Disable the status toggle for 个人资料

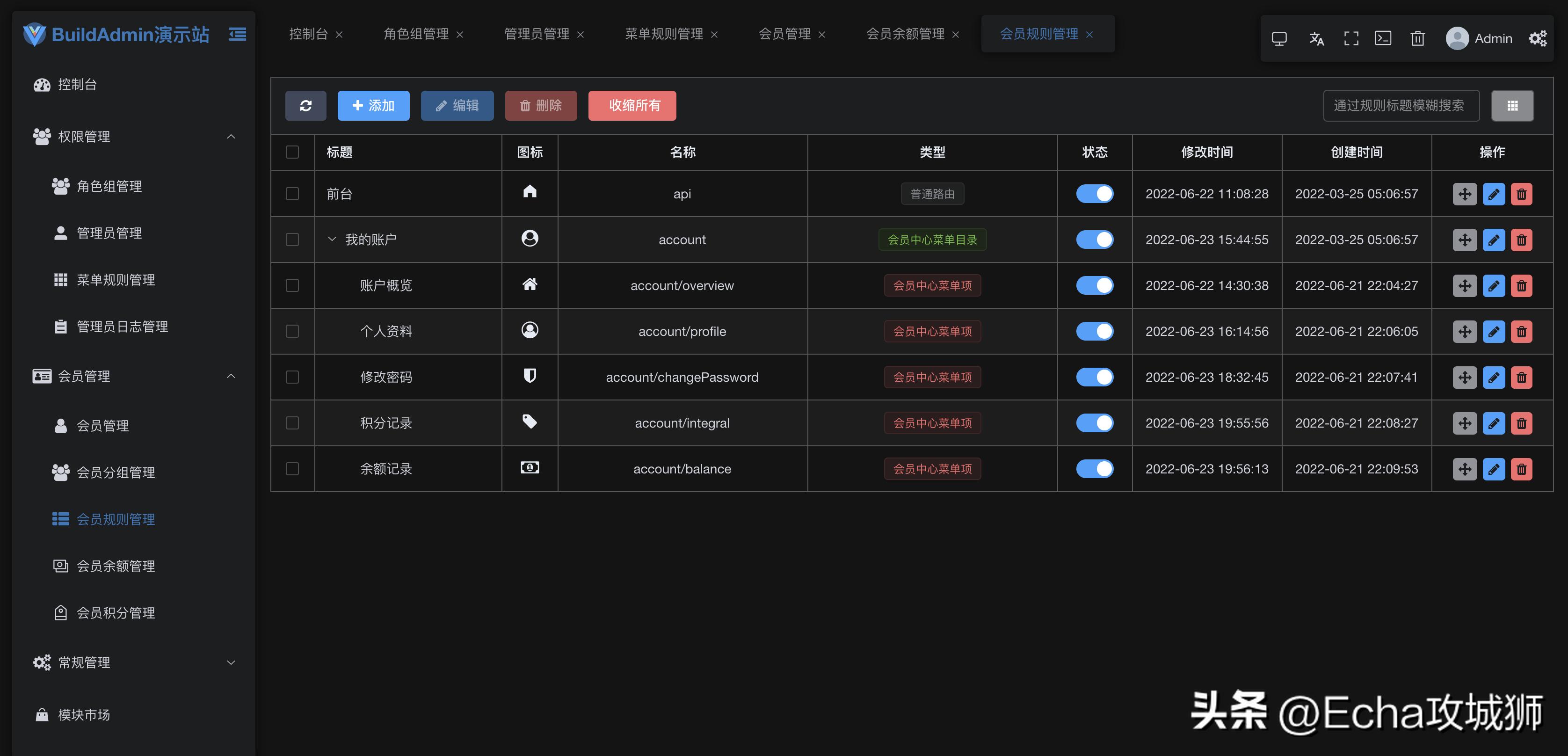pos(1095,331)
